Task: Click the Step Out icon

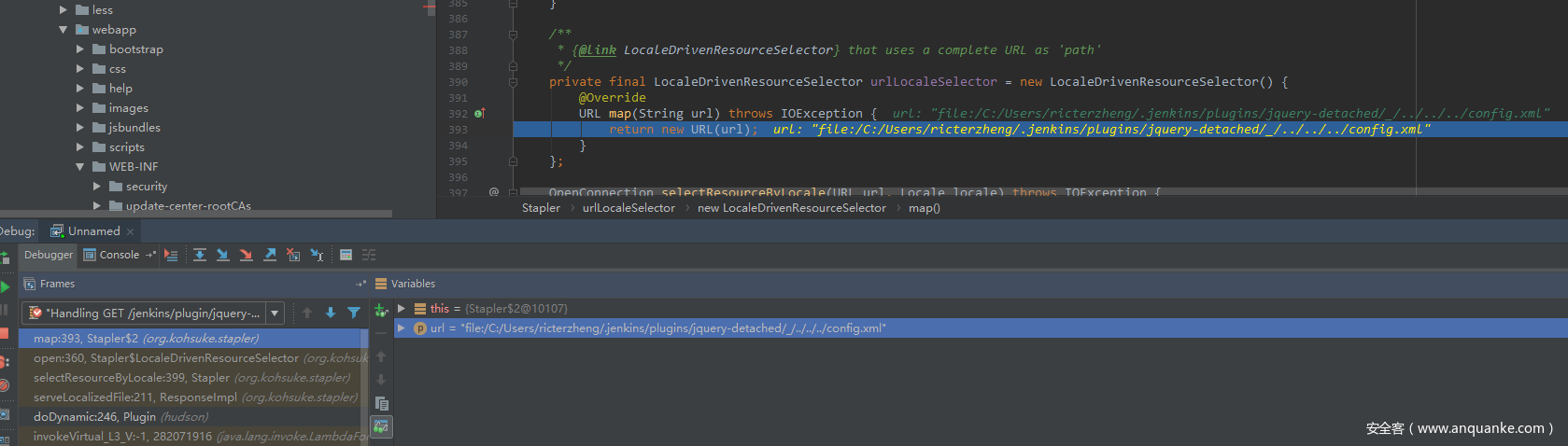Action: pos(270,255)
